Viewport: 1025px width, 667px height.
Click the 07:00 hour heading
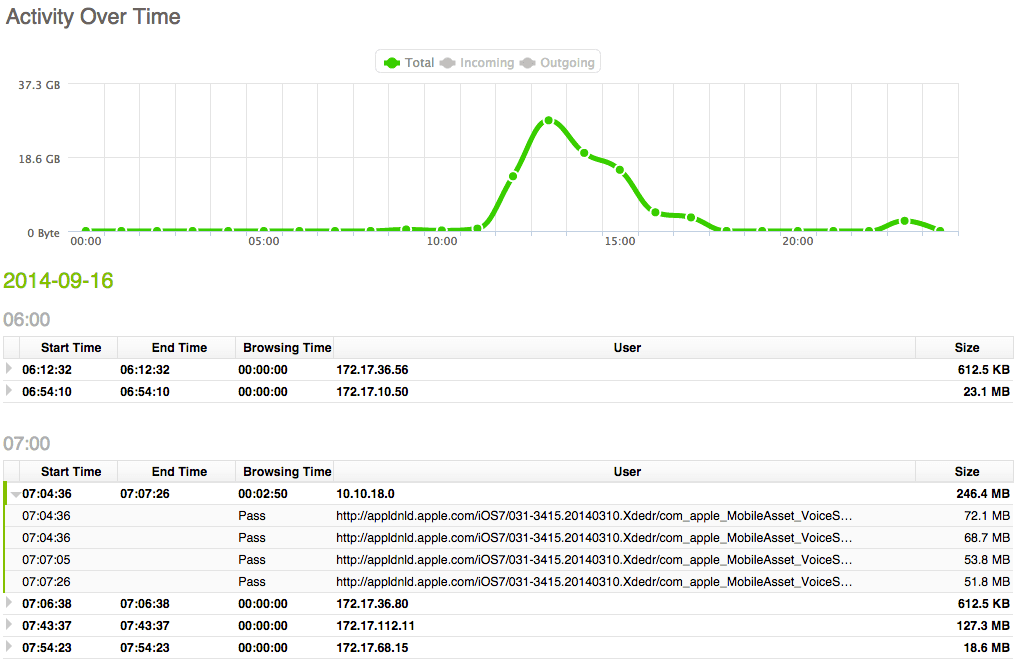(27, 444)
